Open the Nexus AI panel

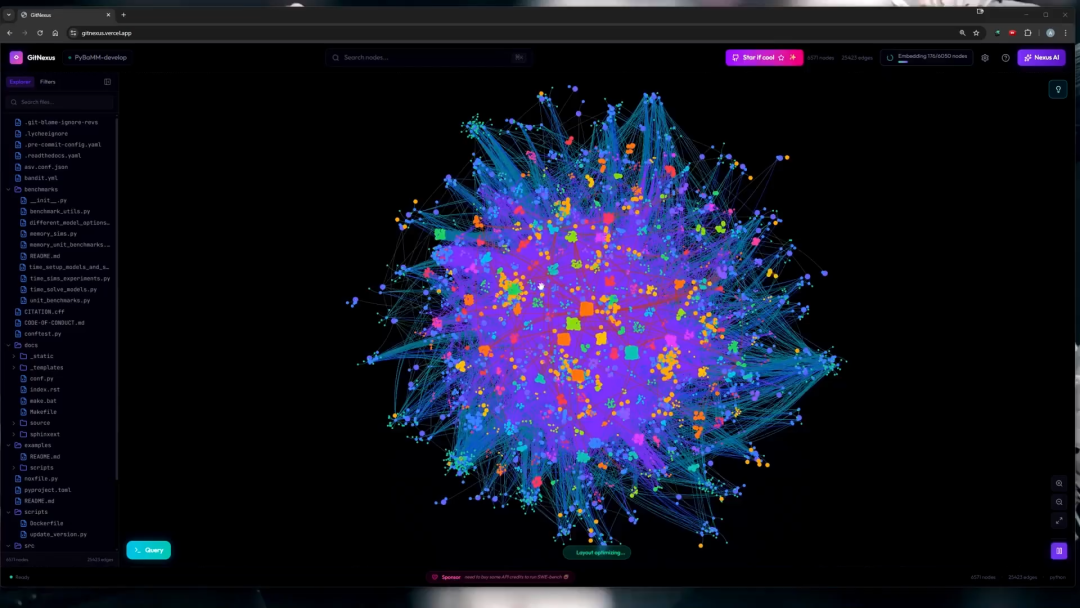[1041, 58]
